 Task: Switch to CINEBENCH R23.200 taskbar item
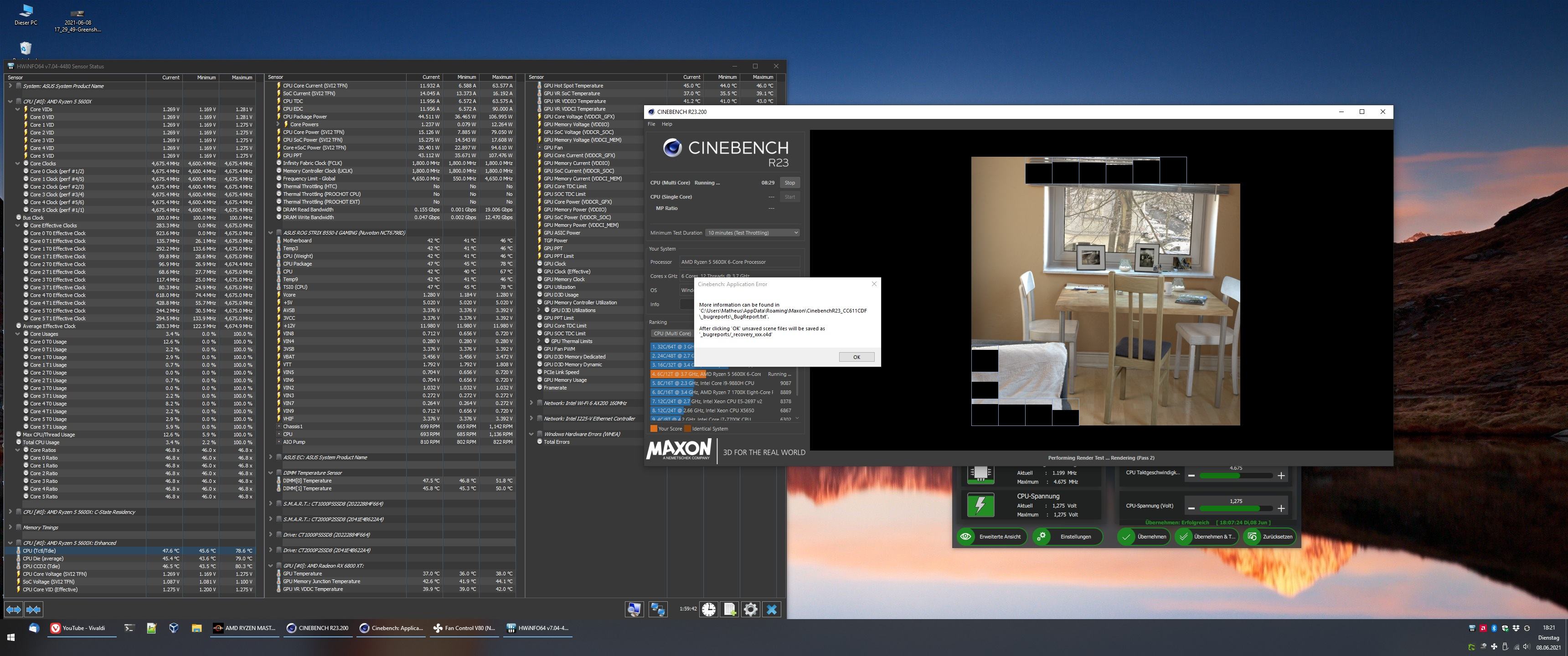[318, 628]
